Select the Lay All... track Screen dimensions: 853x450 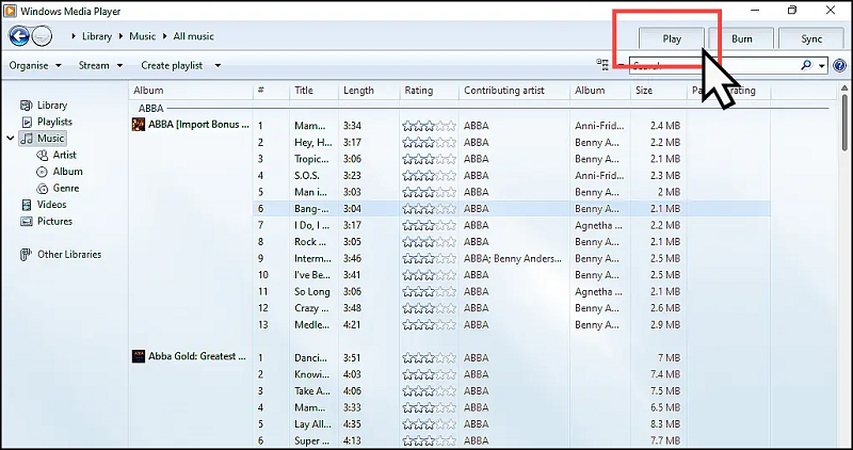pos(312,424)
